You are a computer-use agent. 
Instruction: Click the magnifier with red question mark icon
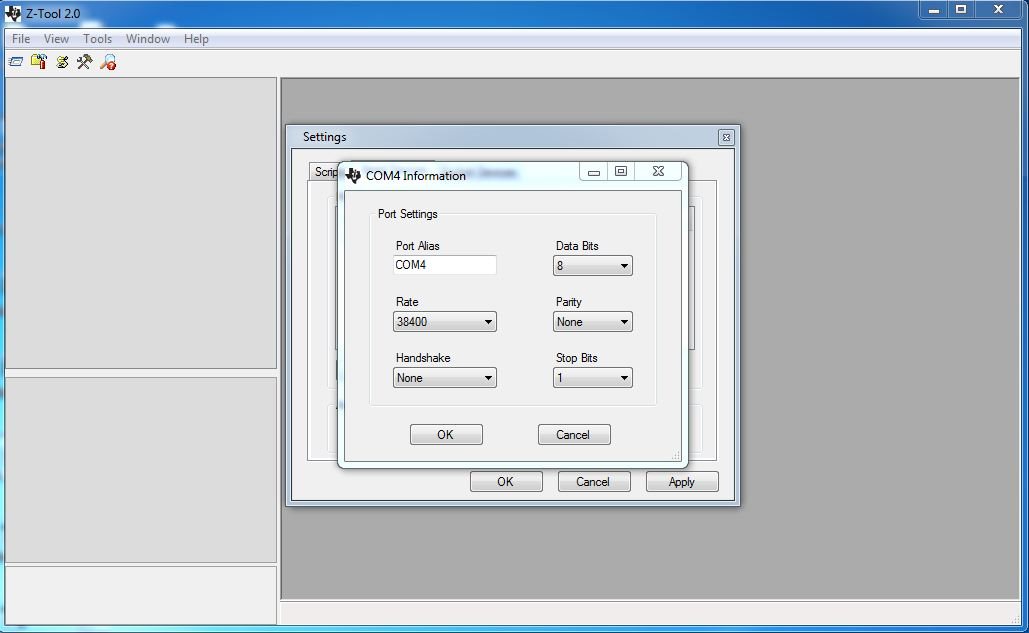point(108,62)
